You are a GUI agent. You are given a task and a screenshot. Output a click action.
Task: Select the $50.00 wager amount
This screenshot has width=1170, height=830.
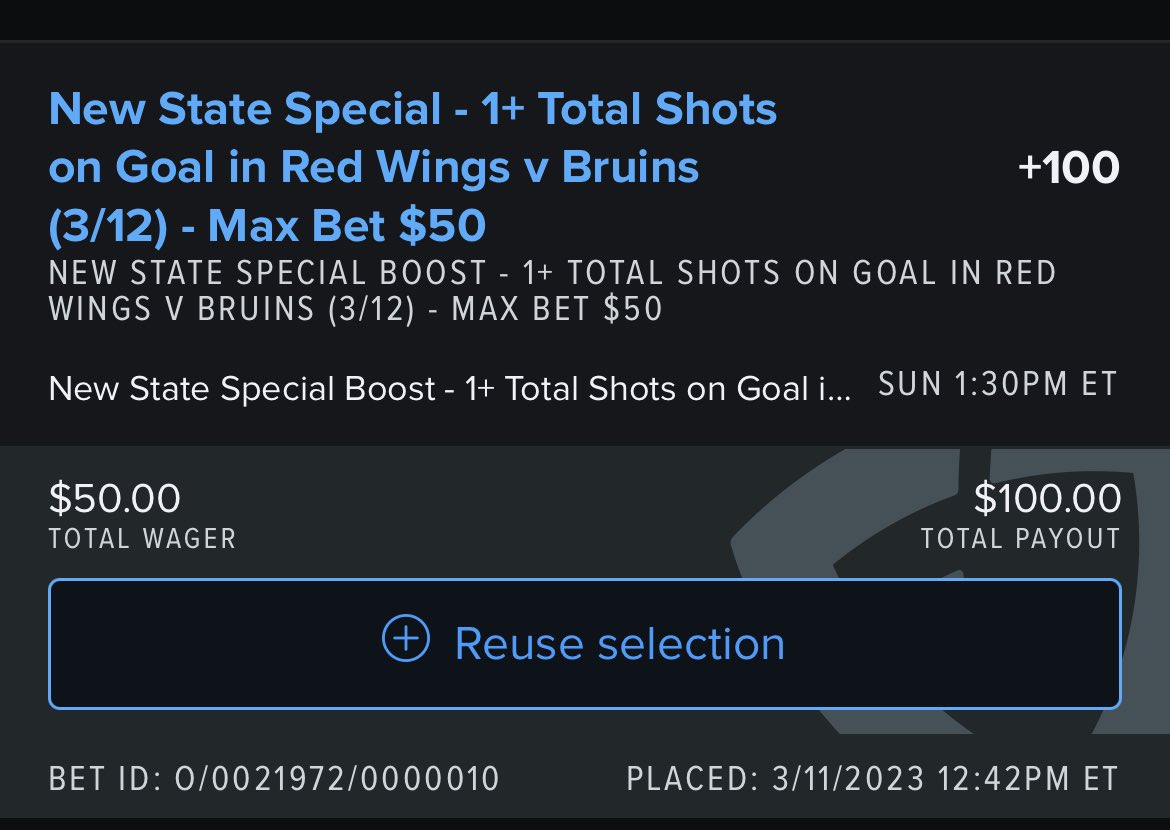click(114, 498)
